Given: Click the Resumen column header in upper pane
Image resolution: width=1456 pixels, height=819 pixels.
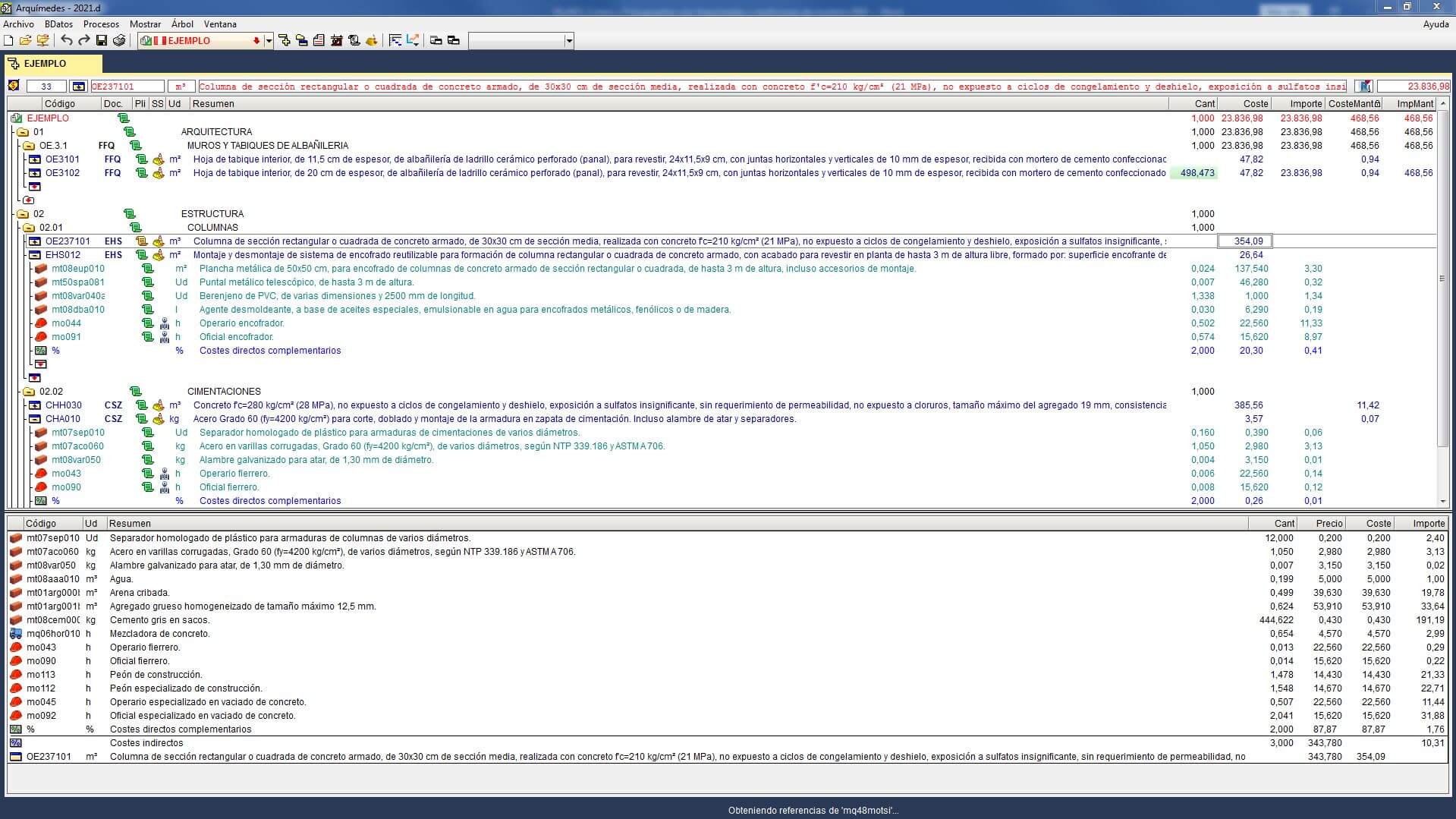Looking at the screenshot, I should pos(679,104).
